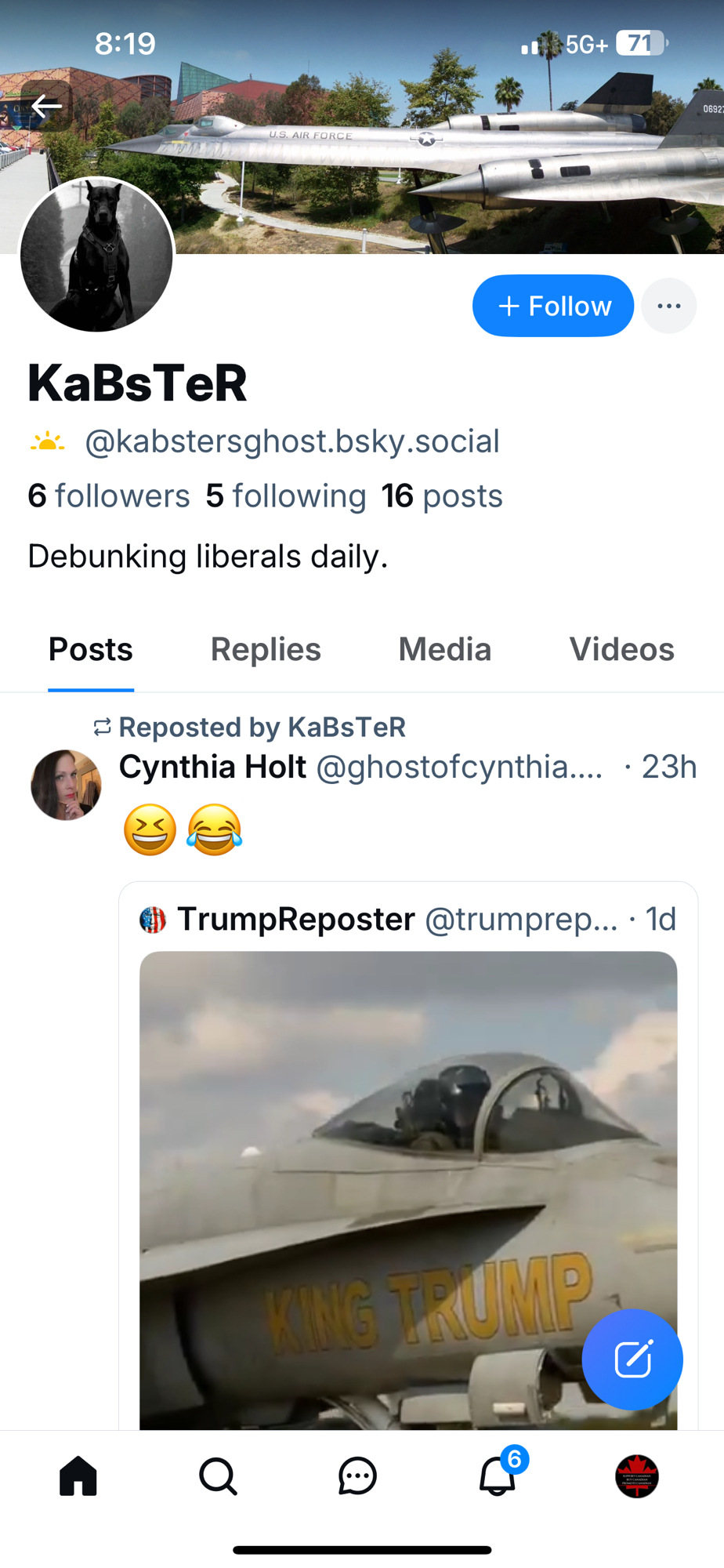Open Search with the magnifier icon
The width and height of the screenshot is (724, 1568).
click(x=218, y=1476)
